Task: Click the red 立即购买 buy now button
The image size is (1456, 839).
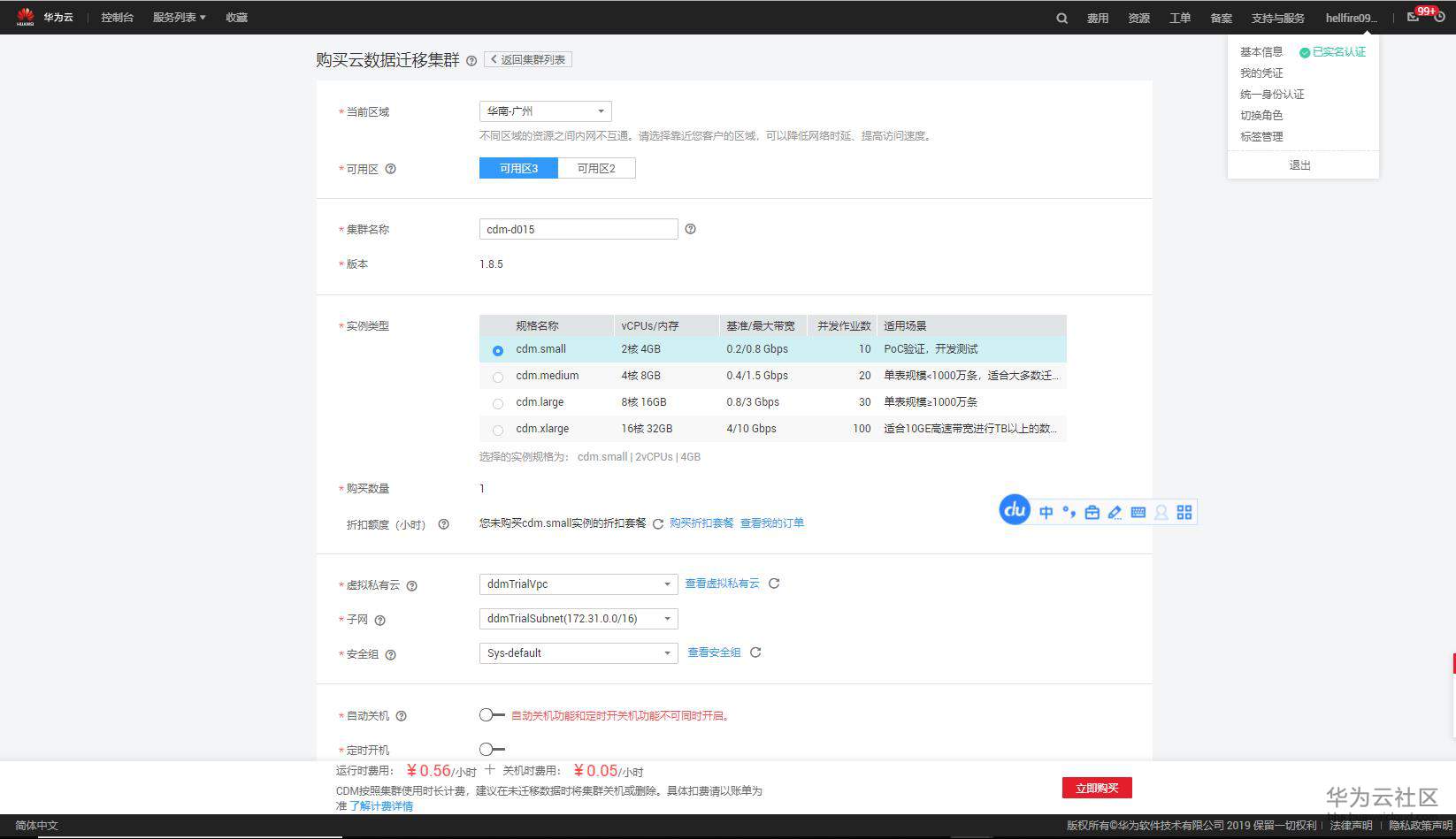Action: (1097, 788)
